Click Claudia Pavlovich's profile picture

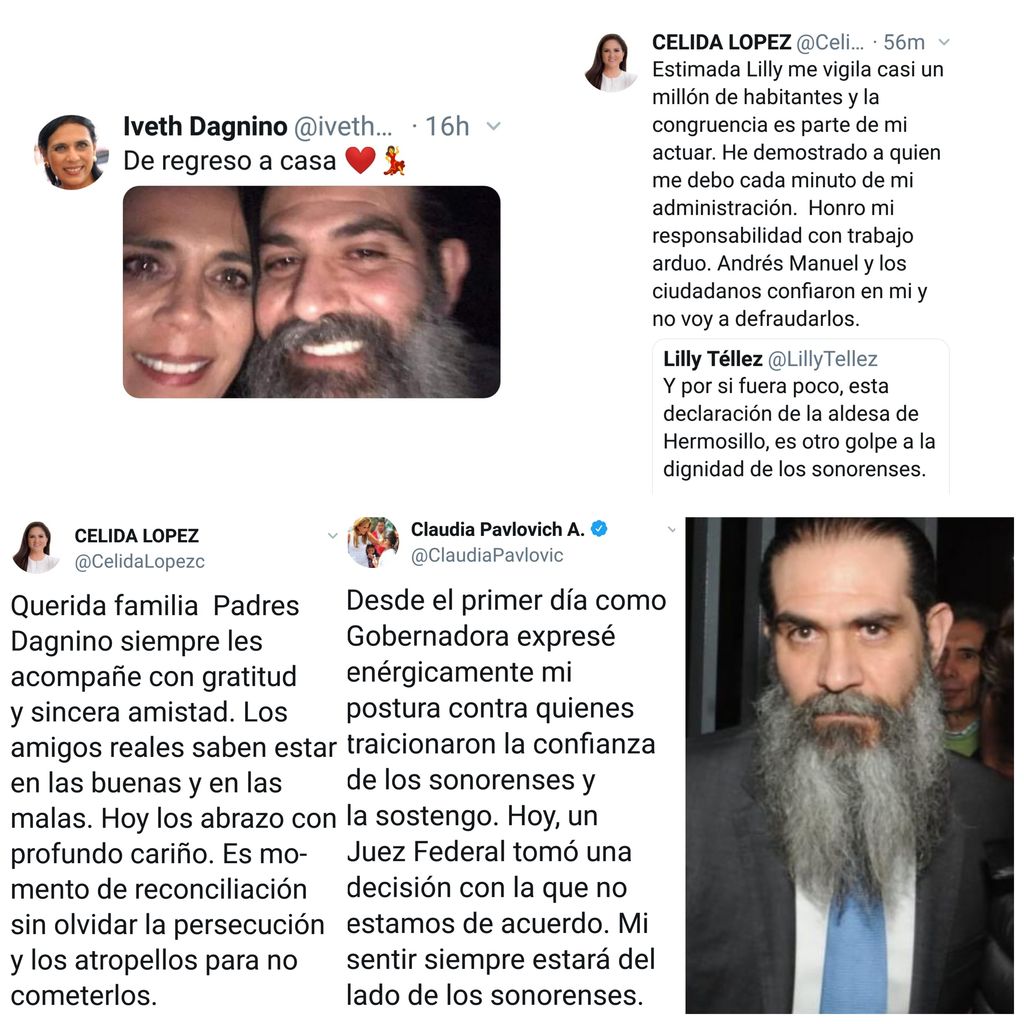tap(374, 542)
